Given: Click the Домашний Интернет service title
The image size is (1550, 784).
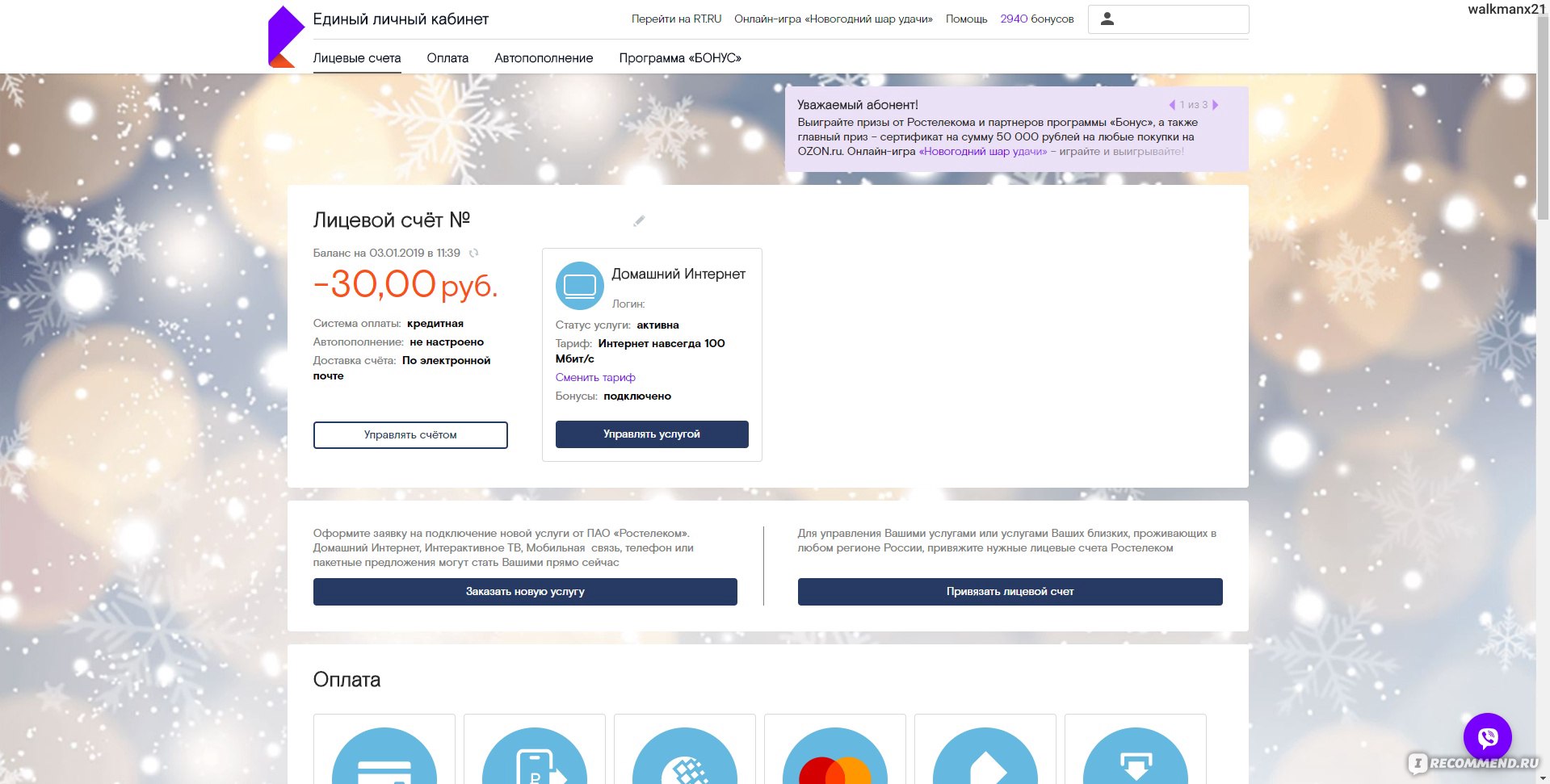Looking at the screenshot, I should point(678,275).
